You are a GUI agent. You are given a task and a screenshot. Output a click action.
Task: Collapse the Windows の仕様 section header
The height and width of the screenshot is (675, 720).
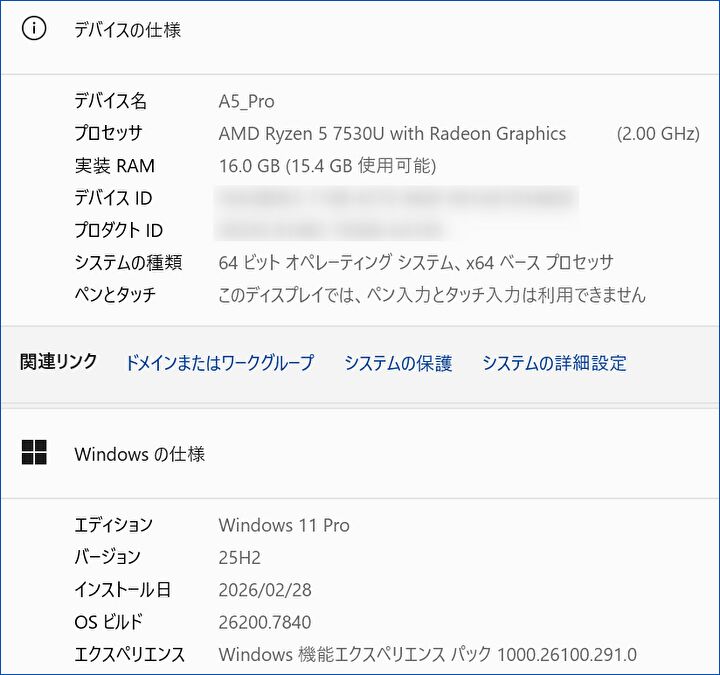tap(140, 454)
